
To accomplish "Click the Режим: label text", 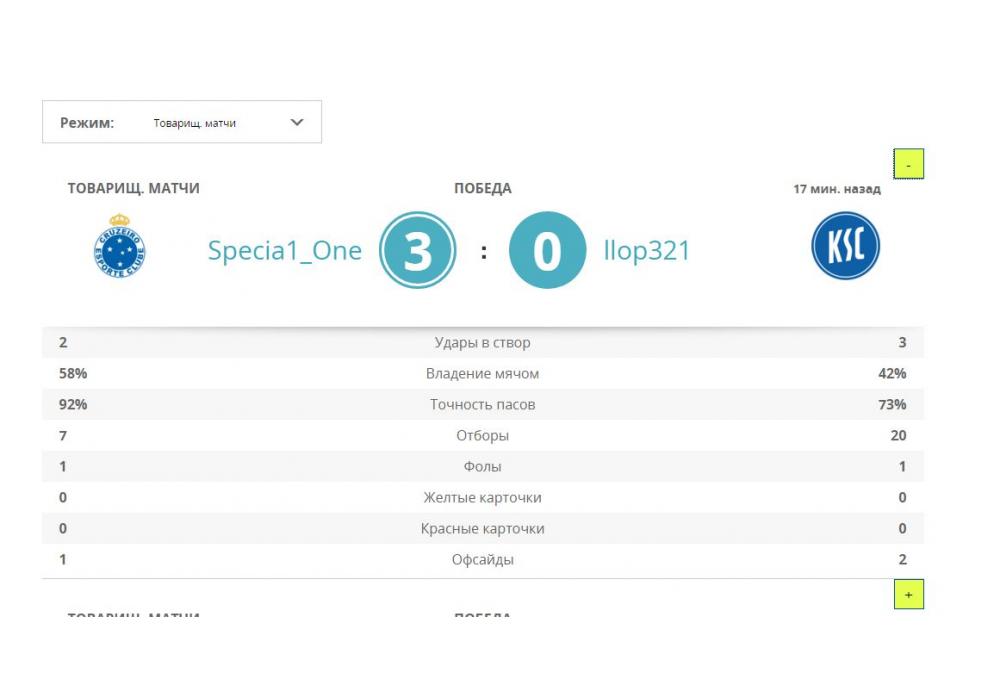I will click(87, 122).
